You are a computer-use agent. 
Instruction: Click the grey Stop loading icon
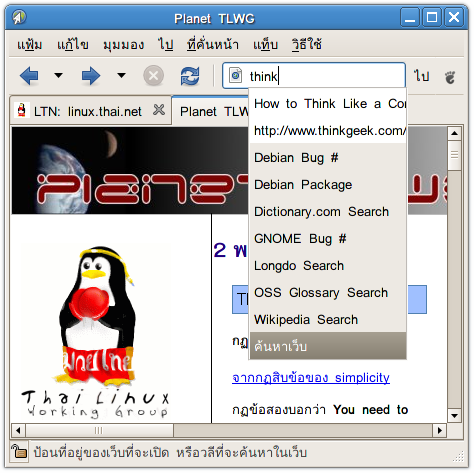coord(154,76)
